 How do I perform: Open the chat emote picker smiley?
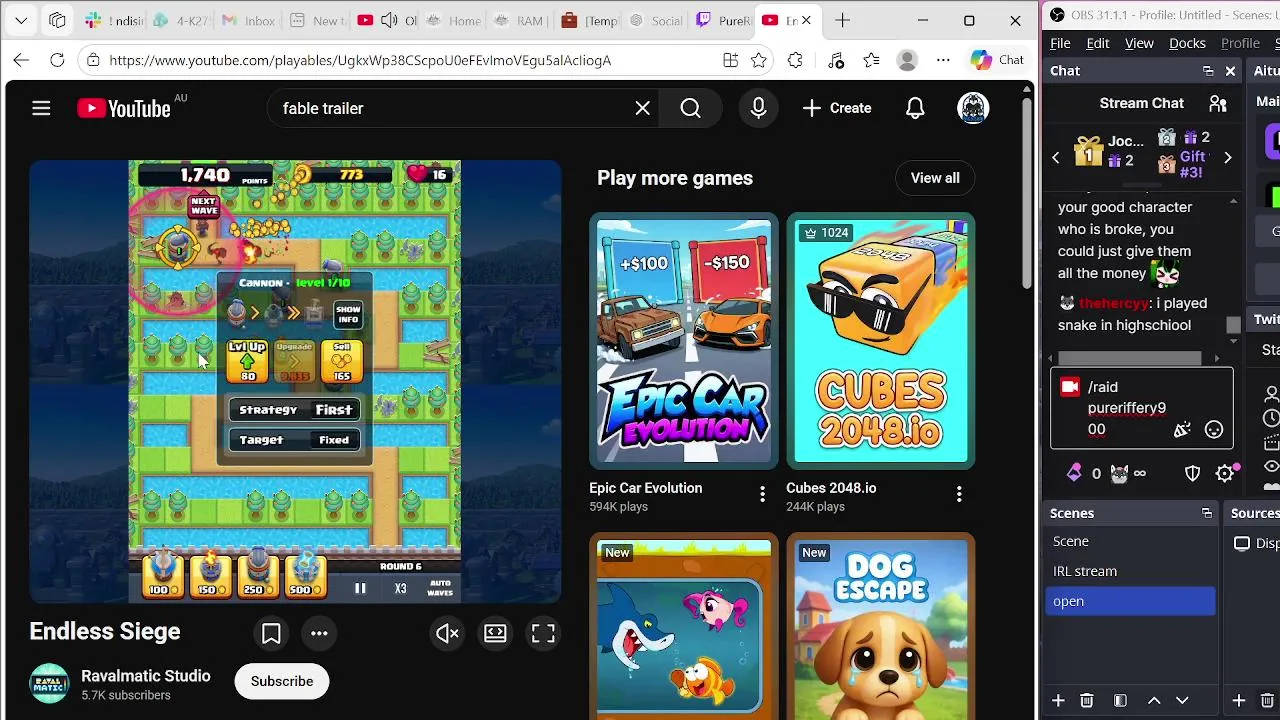(1214, 429)
